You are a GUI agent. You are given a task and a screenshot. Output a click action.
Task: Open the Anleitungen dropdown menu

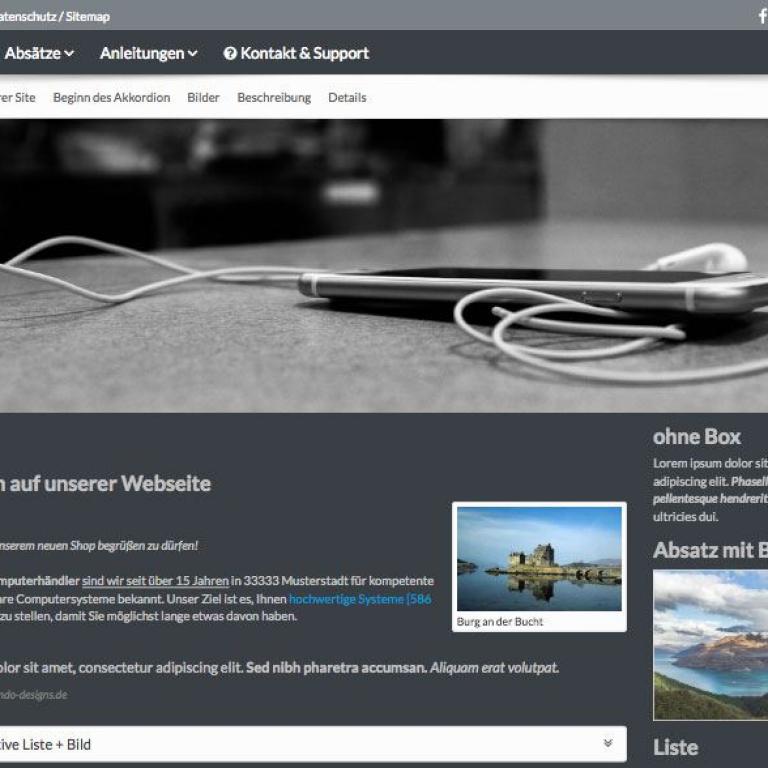(148, 54)
